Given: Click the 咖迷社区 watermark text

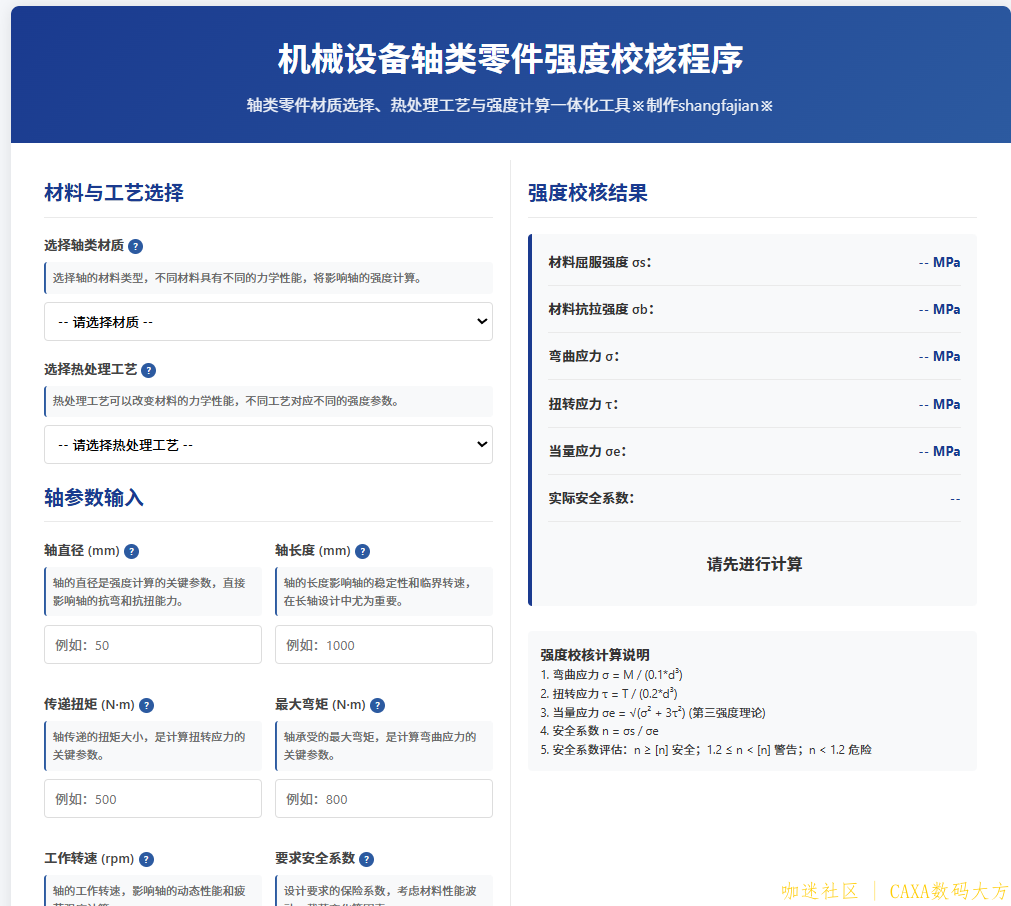Looking at the screenshot, I should click(820, 891).
